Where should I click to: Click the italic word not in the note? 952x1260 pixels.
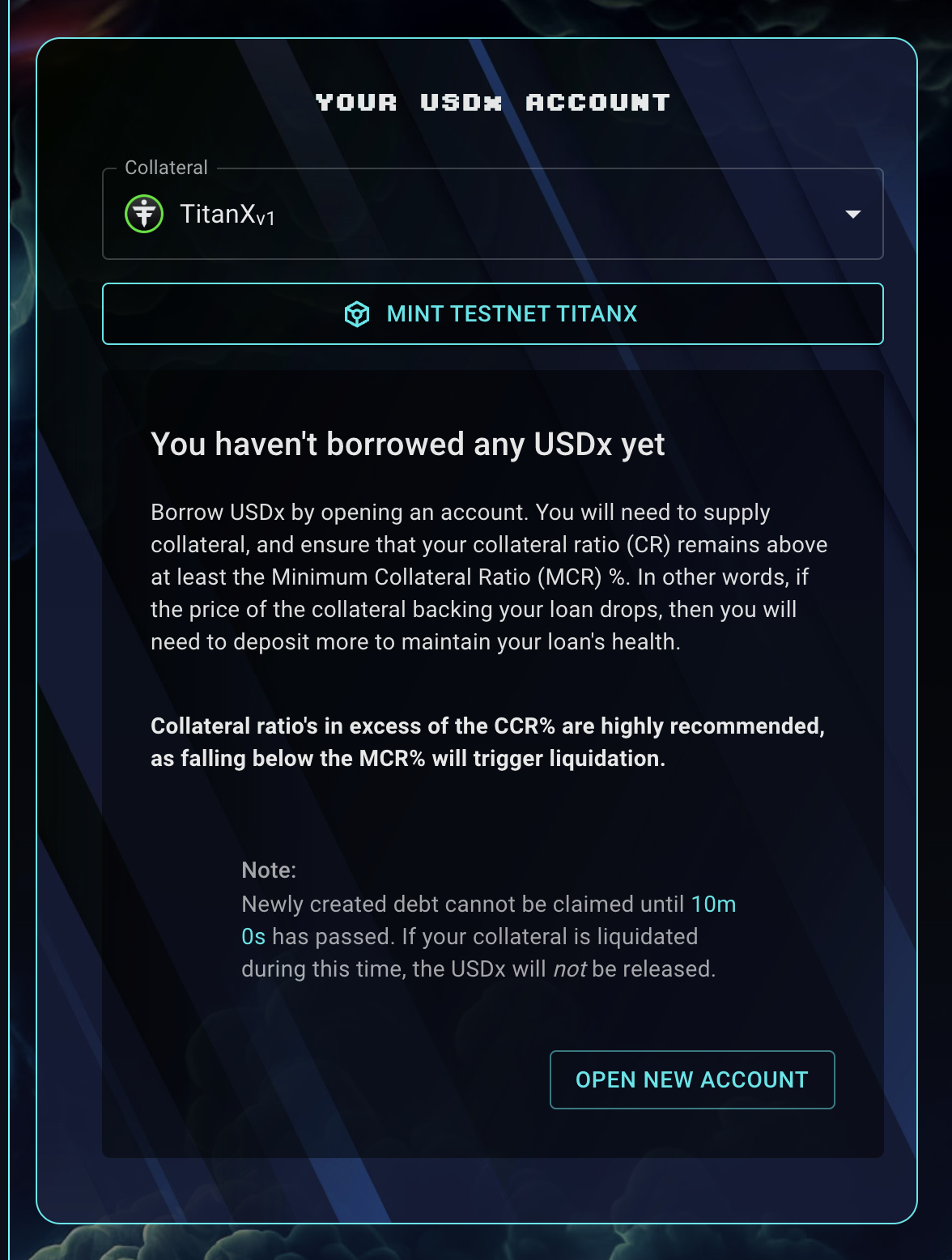click(569, 968)
